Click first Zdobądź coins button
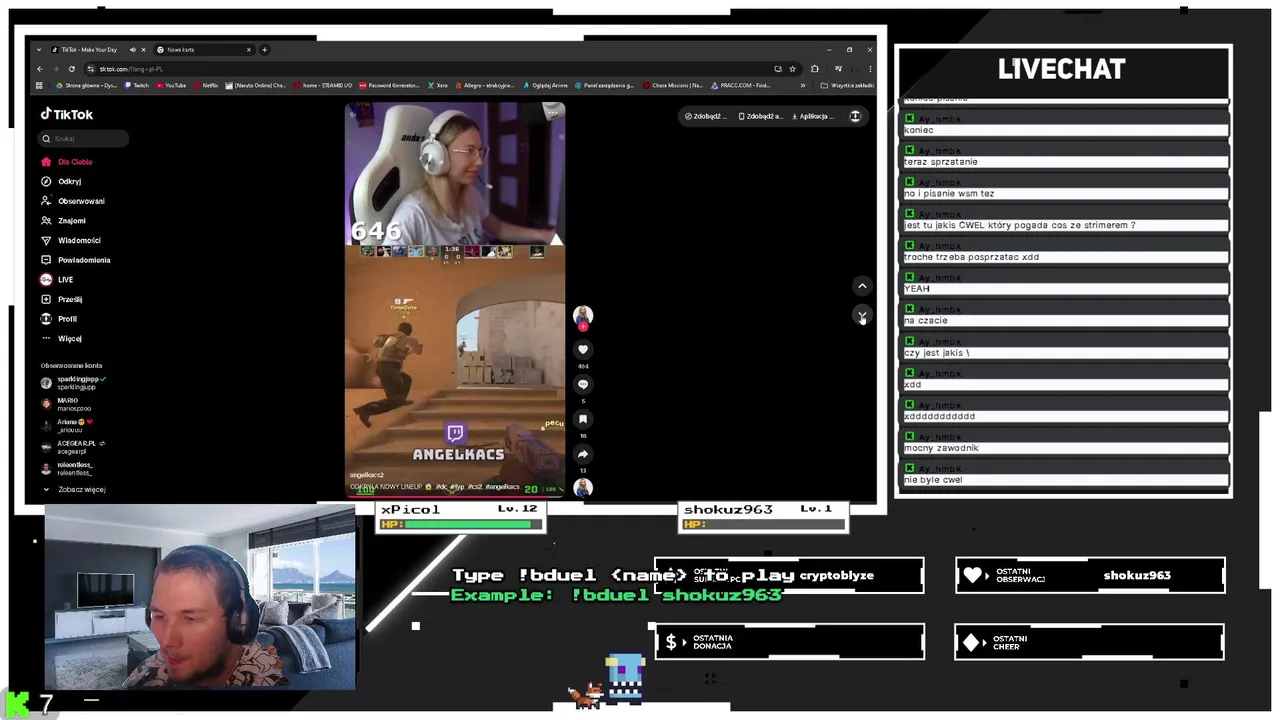Viewport: 1280px width, 720px height. coord(706,116)
